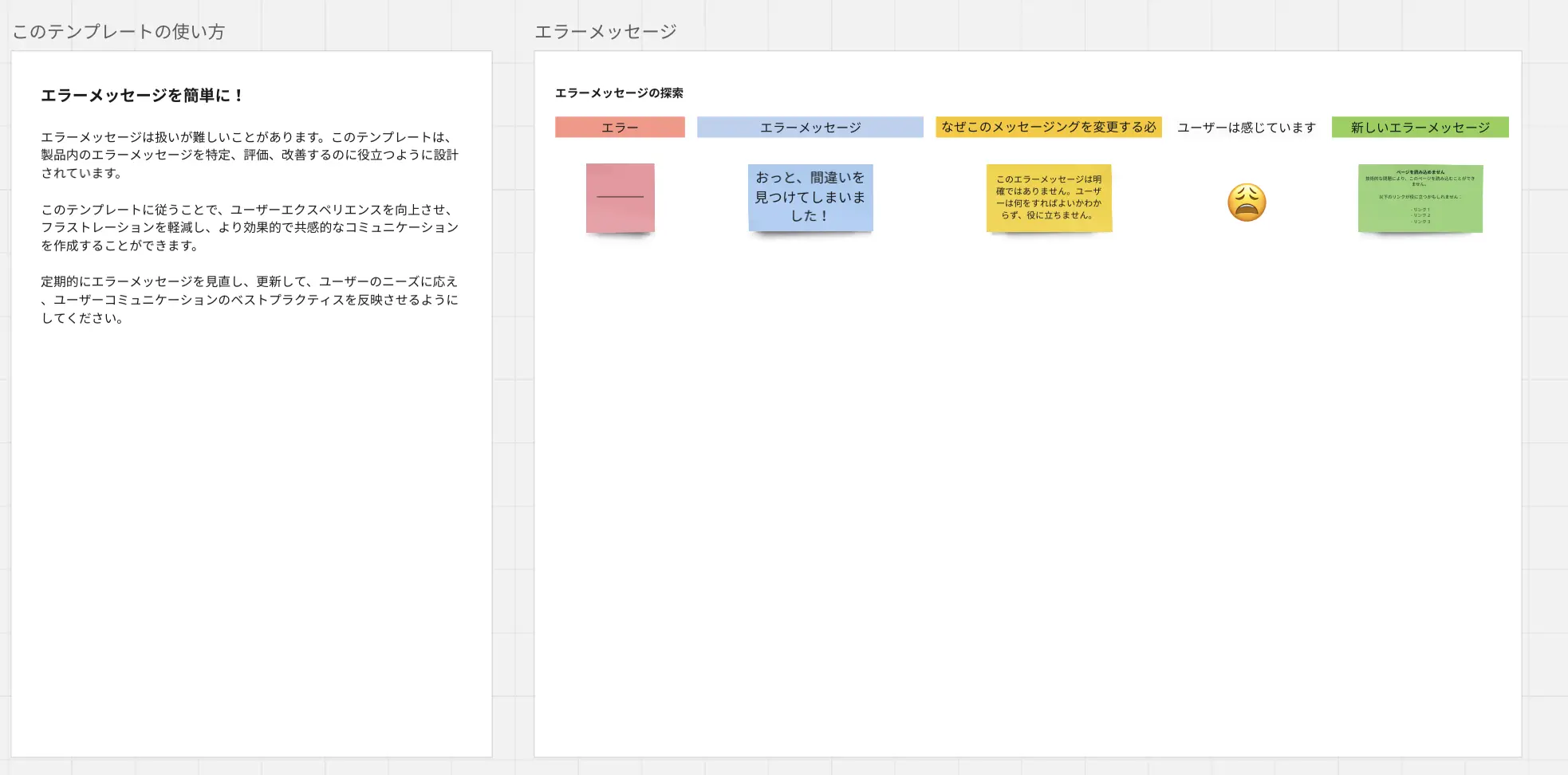Click the green 新しいエラーメッセージ header

[x=1420, y=128]
